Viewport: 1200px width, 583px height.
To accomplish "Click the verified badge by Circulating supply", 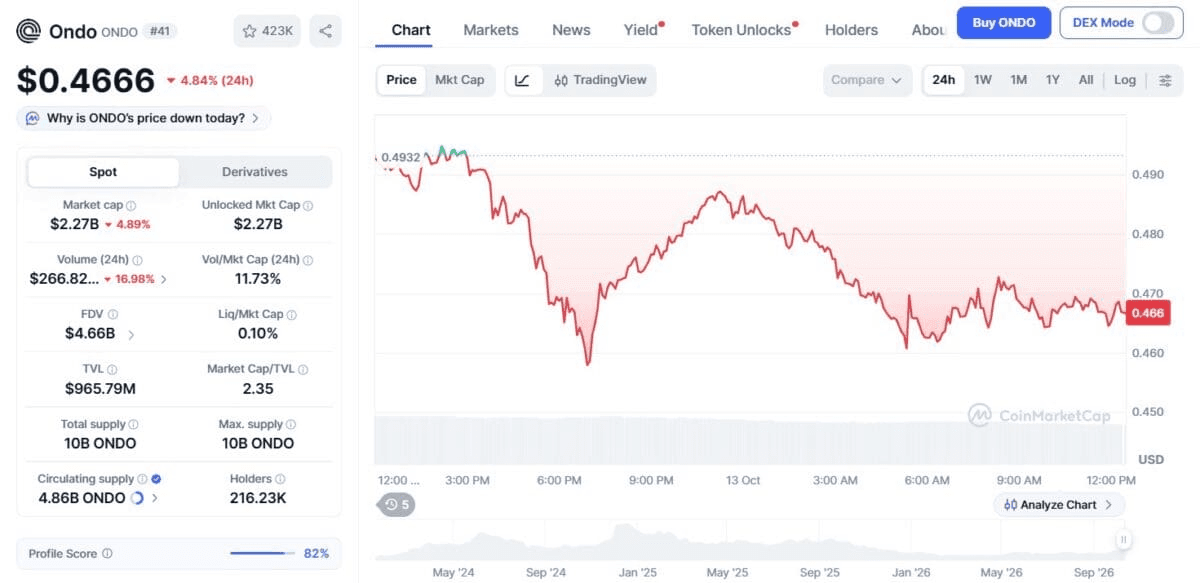I will [156, 479].
